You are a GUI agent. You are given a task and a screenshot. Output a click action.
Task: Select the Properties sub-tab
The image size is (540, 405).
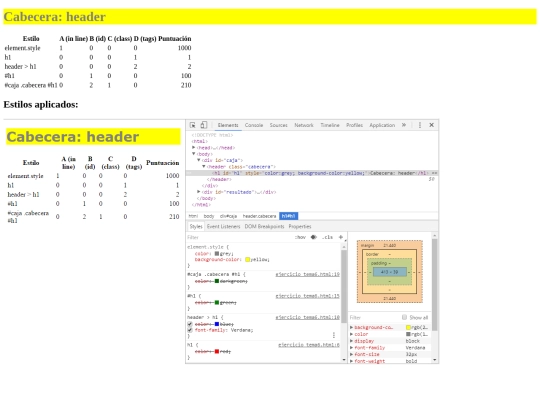[x=300, y=226]
